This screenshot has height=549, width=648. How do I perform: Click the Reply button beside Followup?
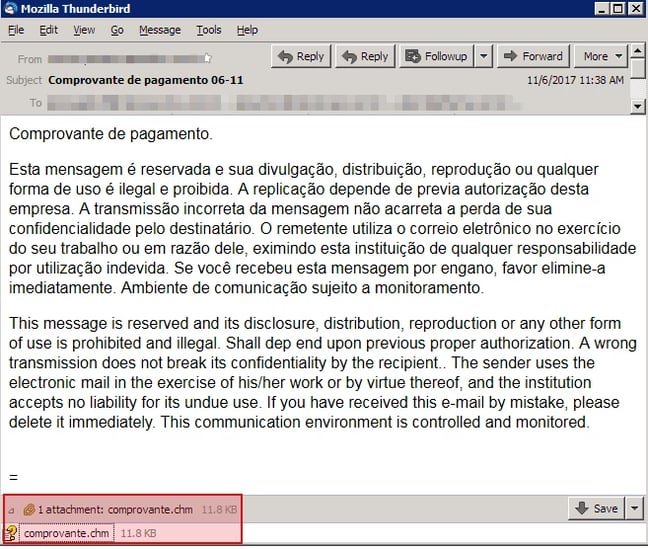coord(364,56)
